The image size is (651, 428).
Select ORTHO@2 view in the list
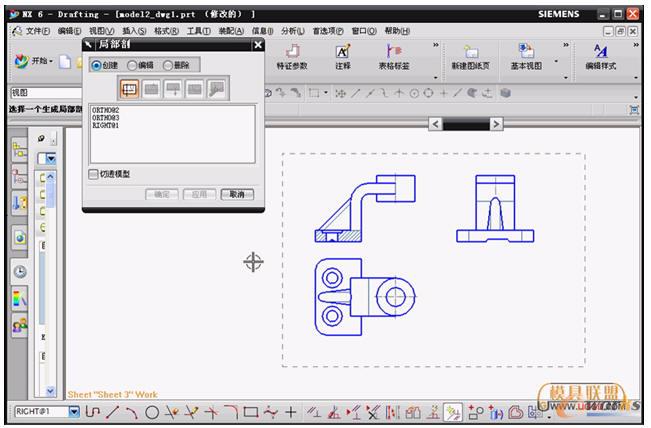pos(105,110)
